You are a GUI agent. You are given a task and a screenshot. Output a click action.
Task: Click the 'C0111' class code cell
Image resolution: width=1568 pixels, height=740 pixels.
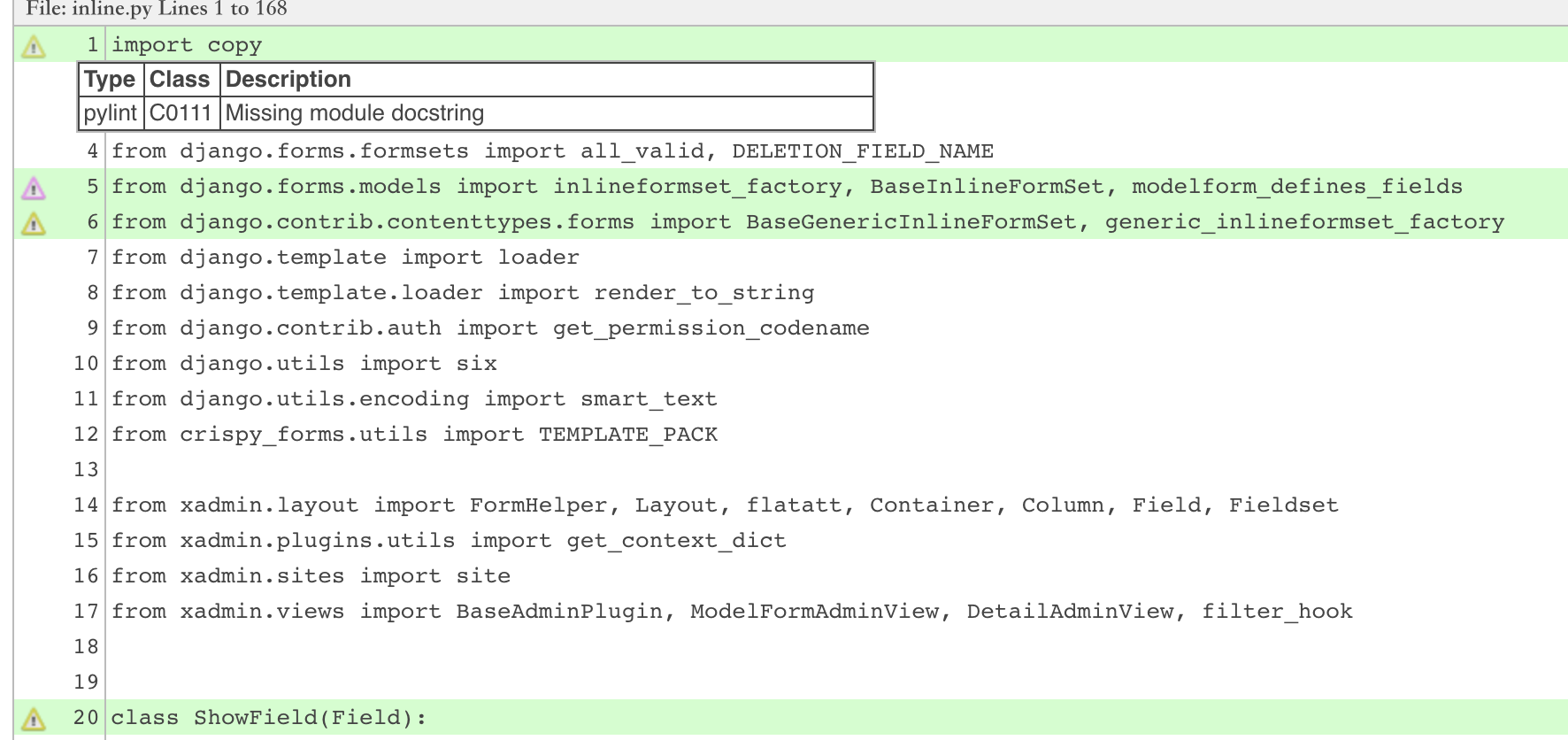tap(181, 113)
